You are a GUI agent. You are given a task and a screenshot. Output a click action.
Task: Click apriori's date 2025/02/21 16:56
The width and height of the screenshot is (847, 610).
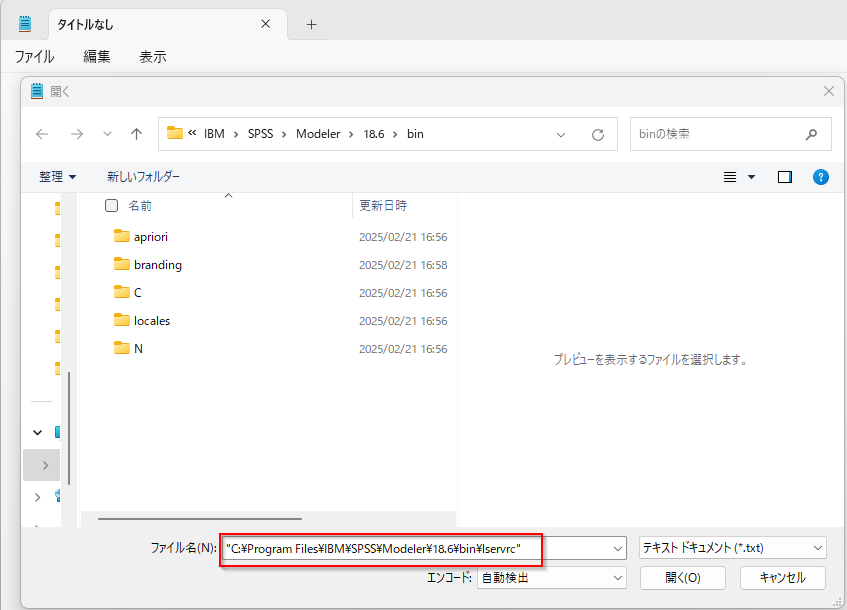coord(403,237)
